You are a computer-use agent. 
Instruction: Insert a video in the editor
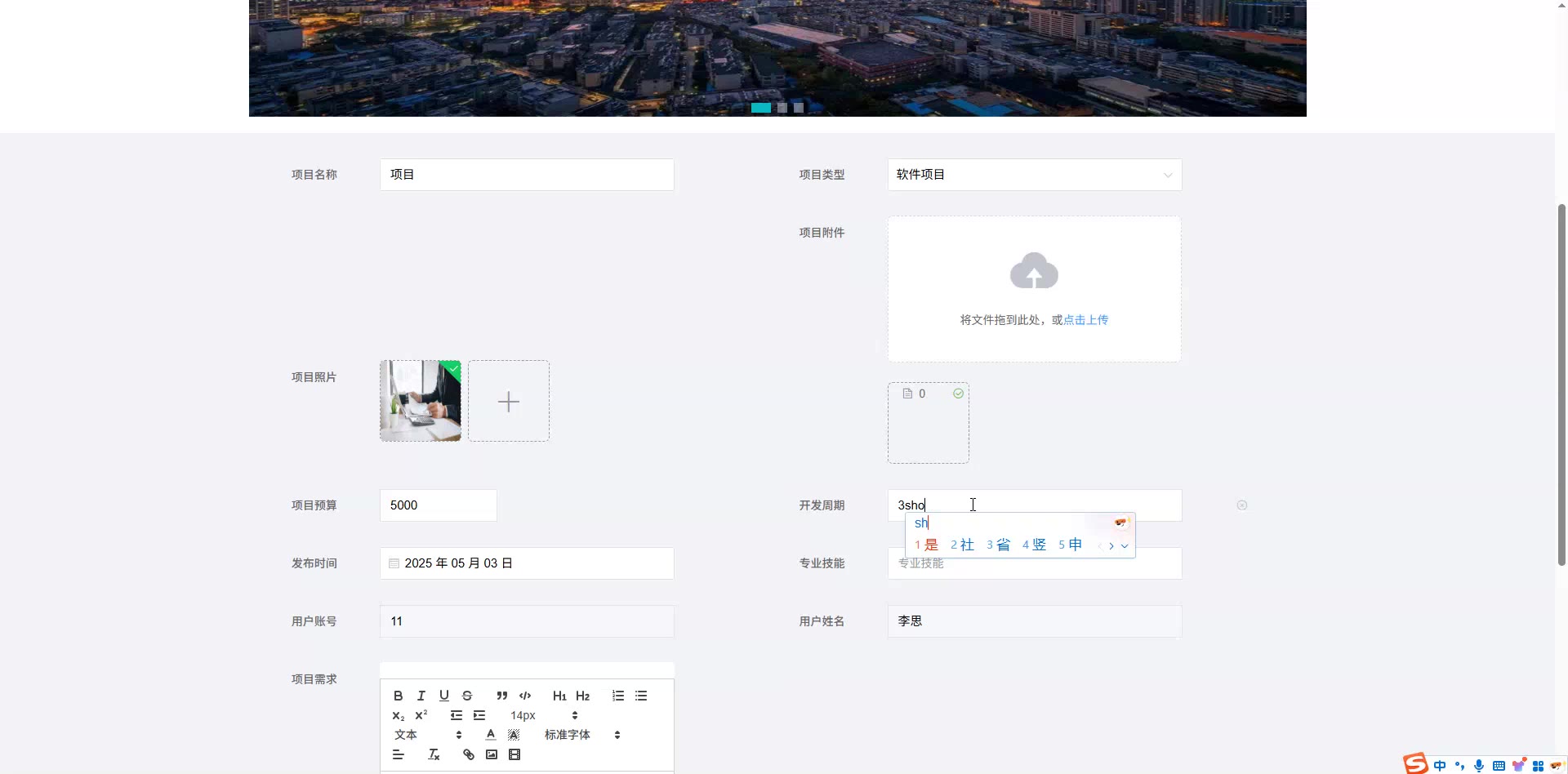pos(514,754)
